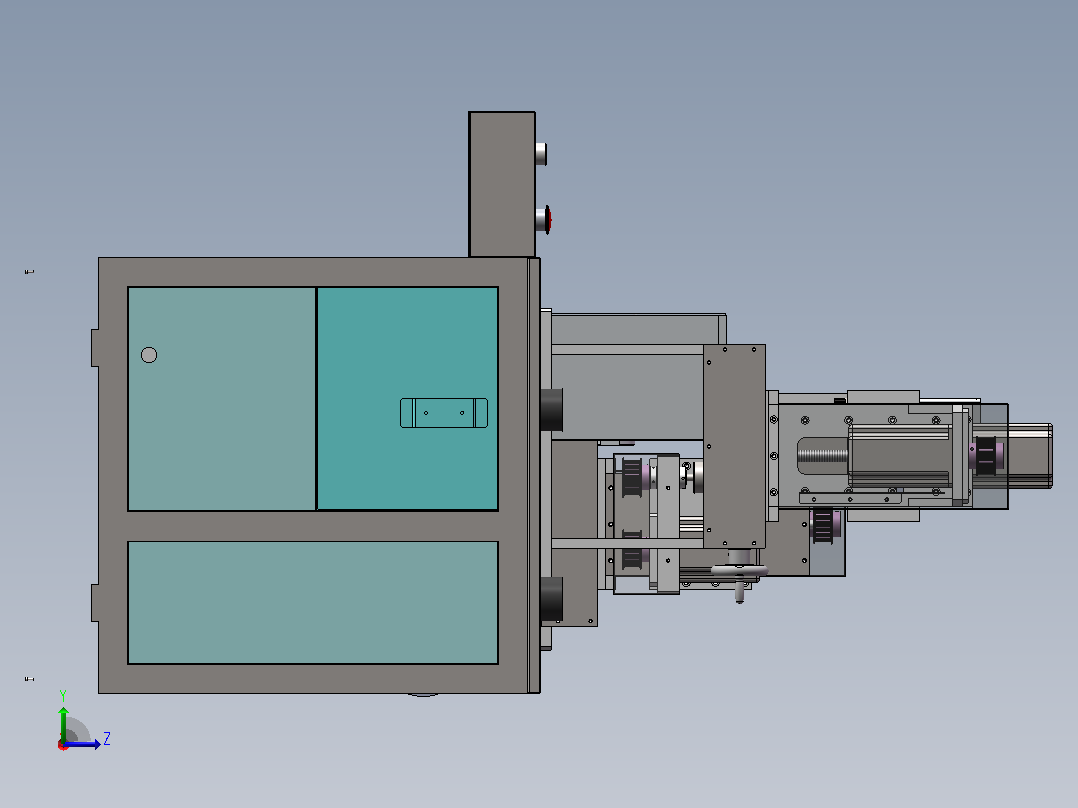Click the small round hole on the left glass panel
The image size is (1078, 808).
pos(148,355)
